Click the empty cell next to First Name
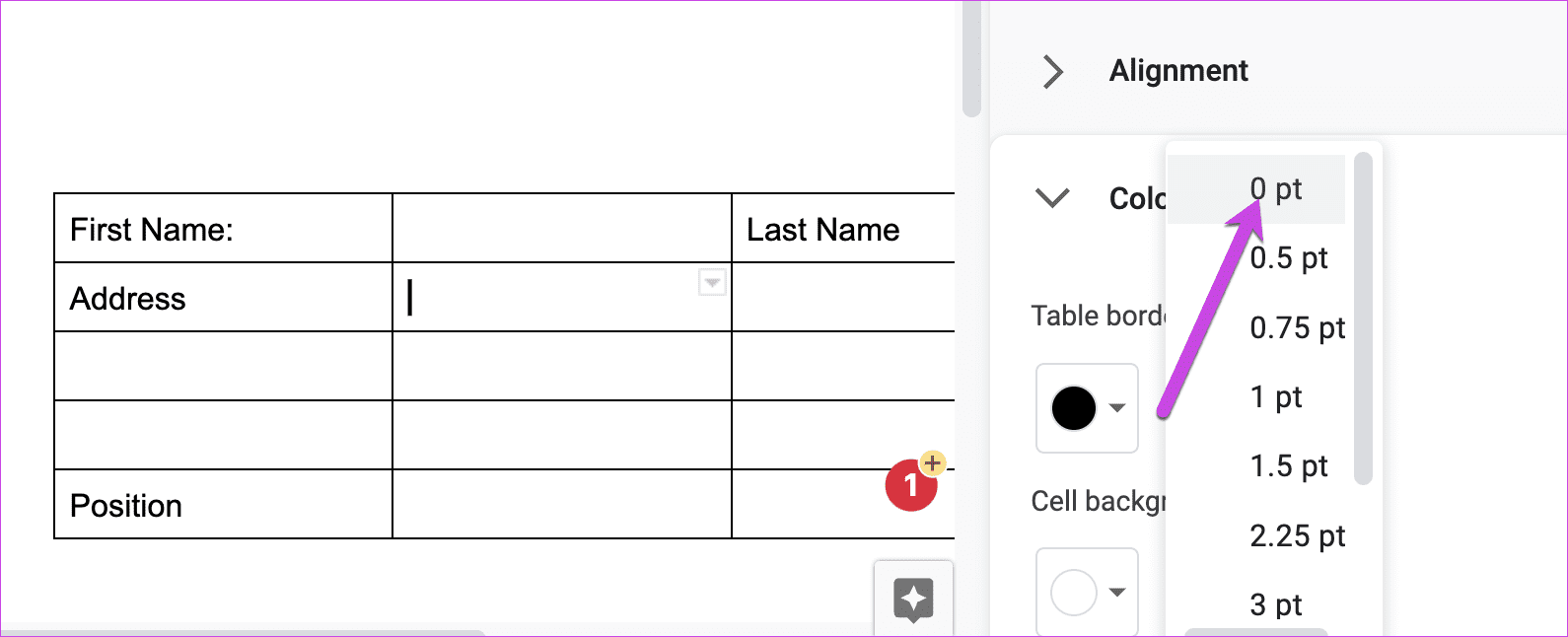 [562, 229]
